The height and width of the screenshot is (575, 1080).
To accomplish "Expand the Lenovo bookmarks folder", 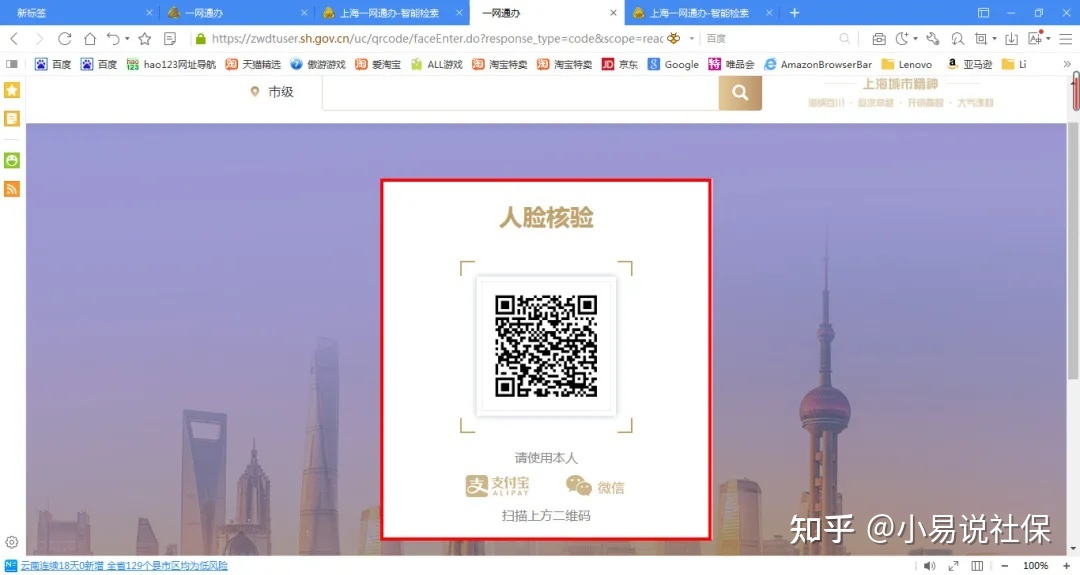I will click(906, 64).
